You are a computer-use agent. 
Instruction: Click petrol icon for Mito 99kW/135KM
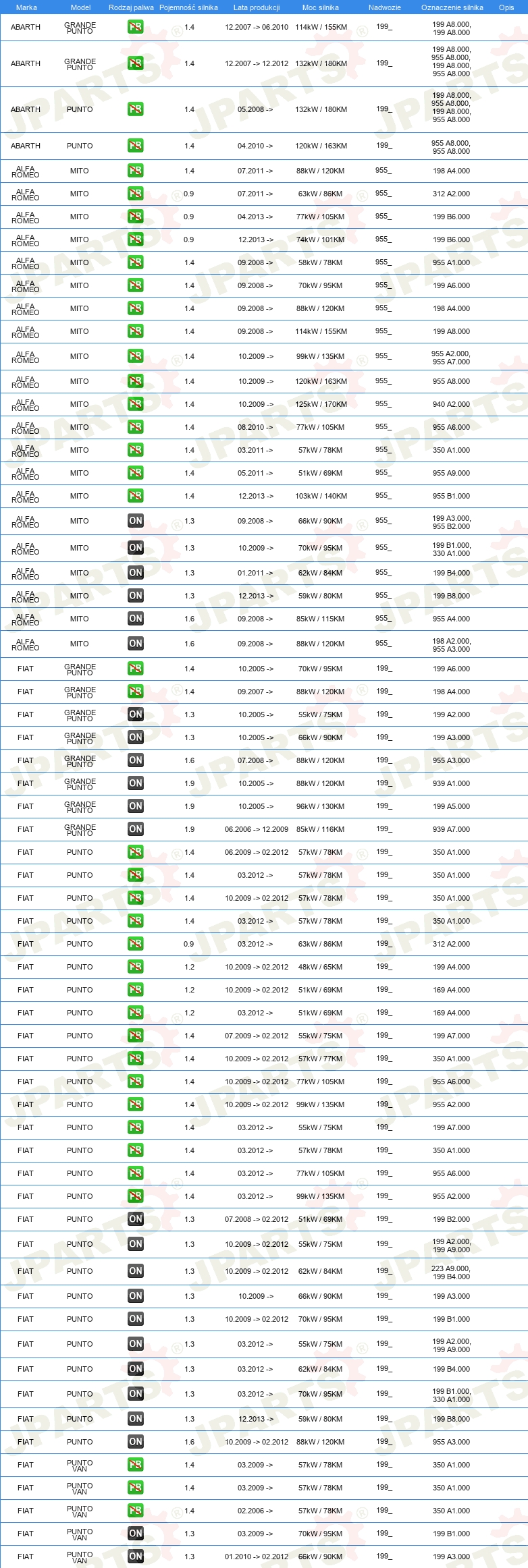point(135,356)
